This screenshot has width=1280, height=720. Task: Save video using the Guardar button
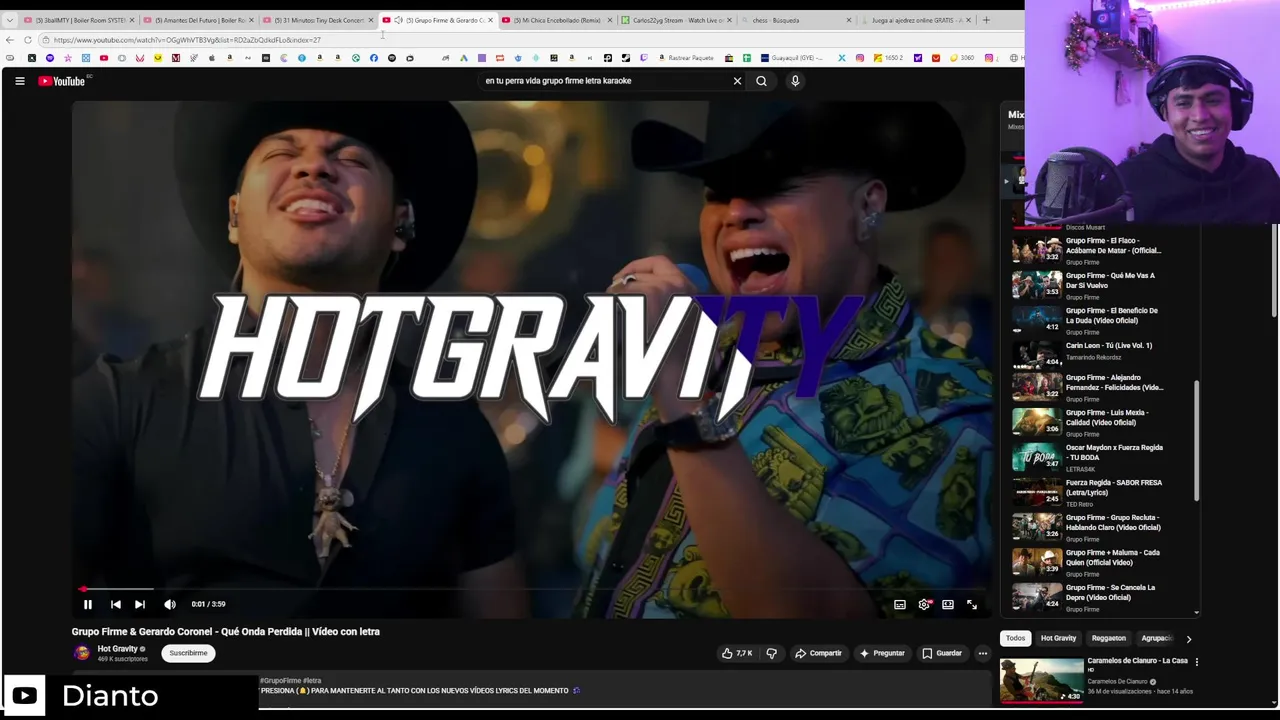point(942,653)
